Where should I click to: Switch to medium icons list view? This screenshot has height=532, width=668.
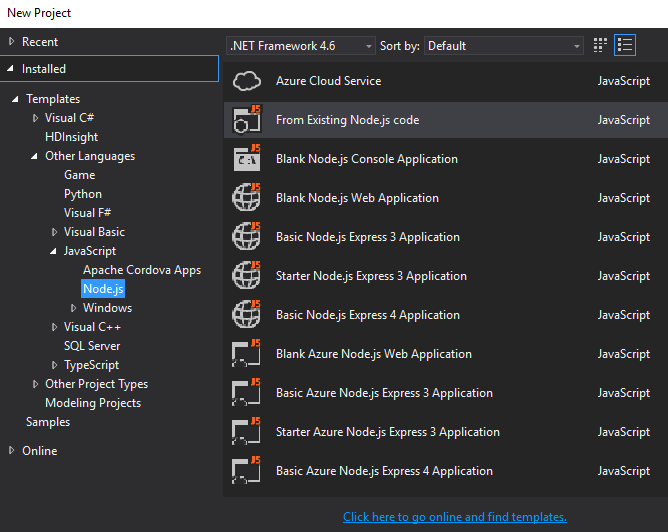point(625,45)
